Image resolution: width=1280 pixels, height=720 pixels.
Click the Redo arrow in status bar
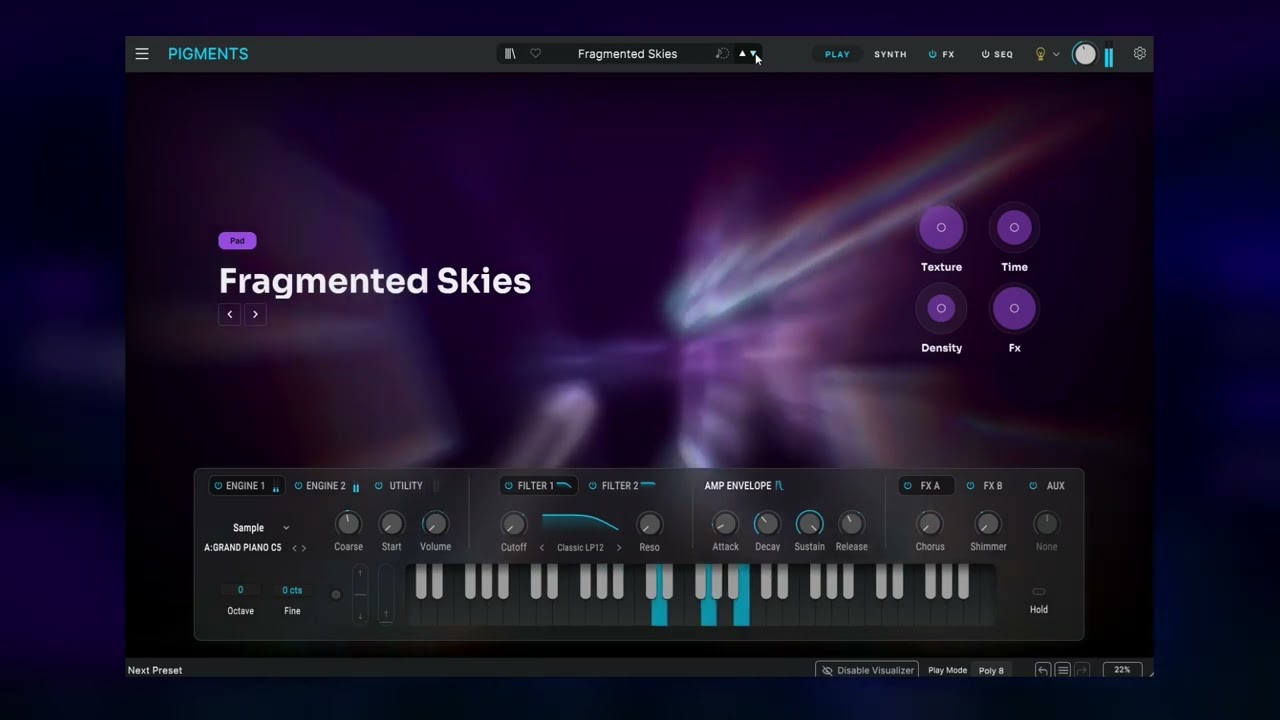1081,670
